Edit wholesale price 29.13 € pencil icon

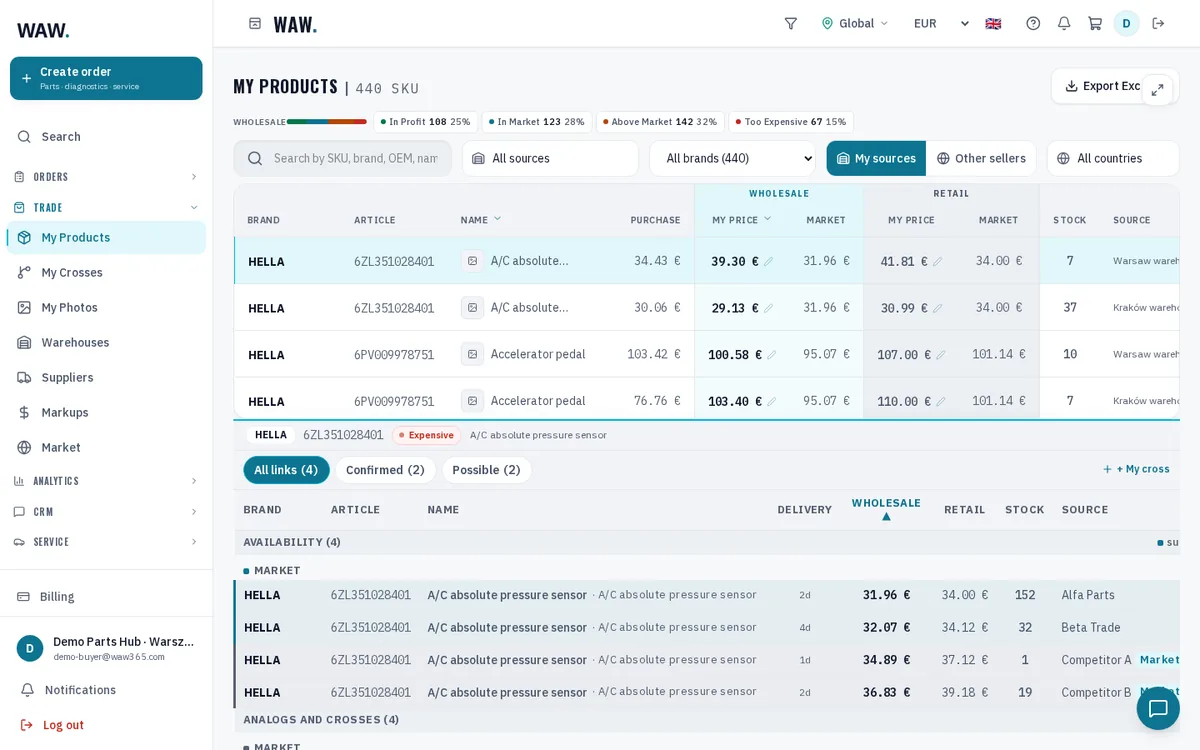tap(768, 308)
